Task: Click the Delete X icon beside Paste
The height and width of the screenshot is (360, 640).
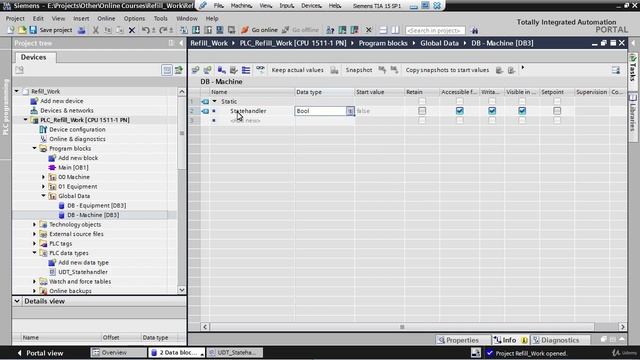Action: coord(131,30)
